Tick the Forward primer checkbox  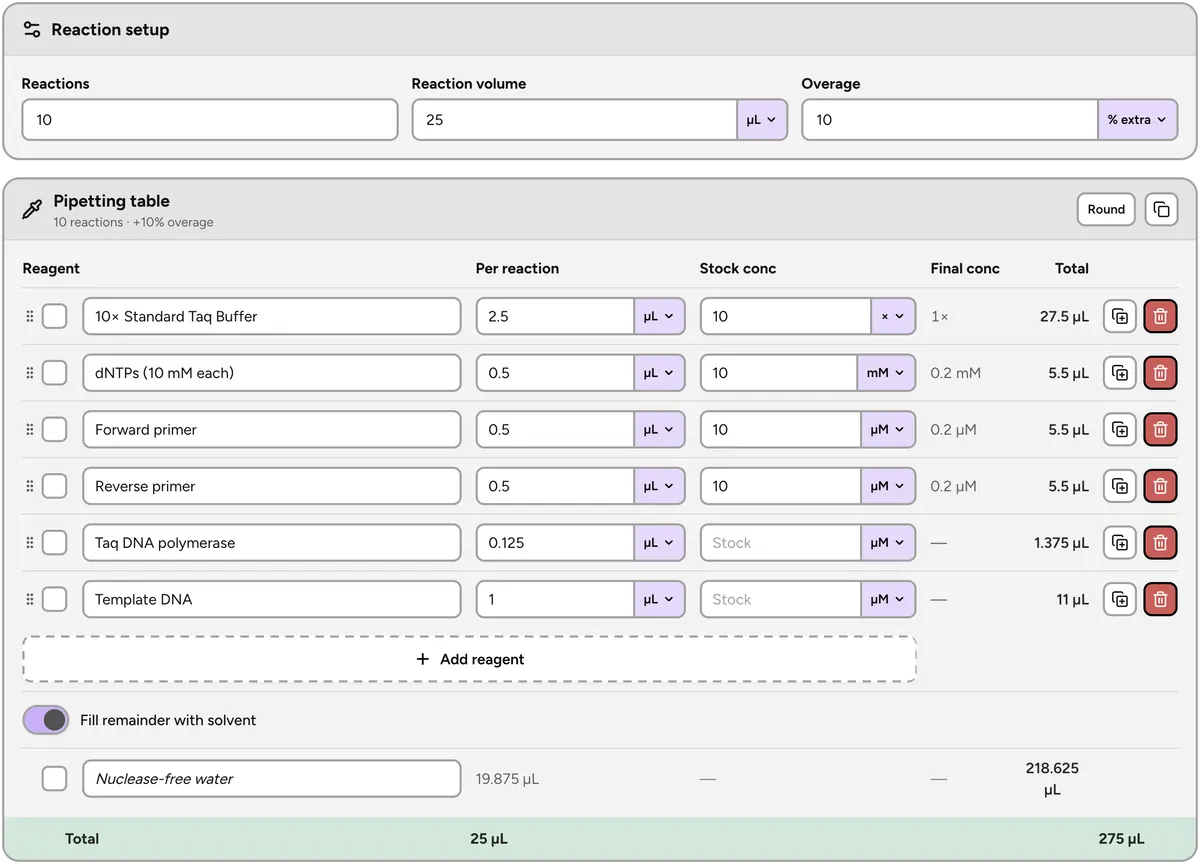(x=54, y=430)
